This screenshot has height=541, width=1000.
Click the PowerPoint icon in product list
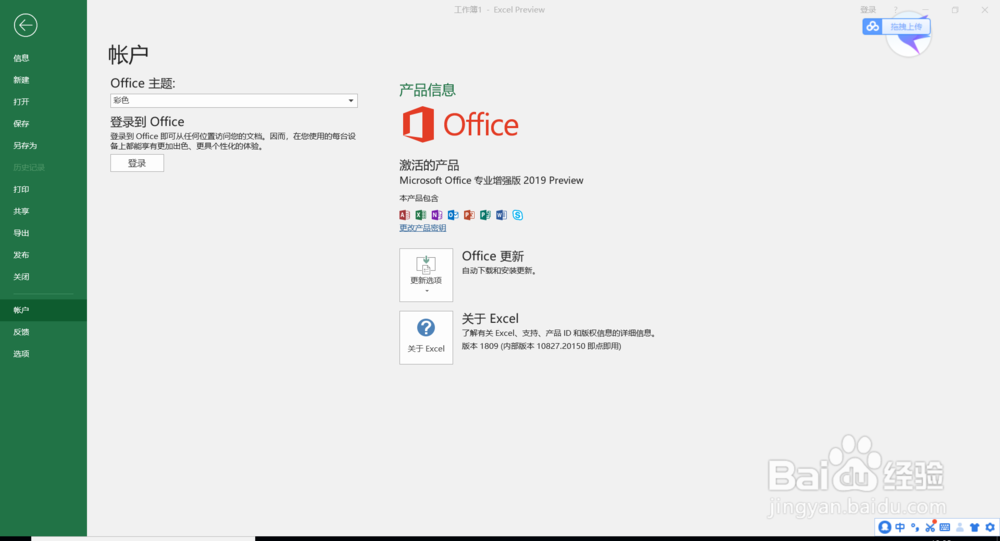coord(469,215)
